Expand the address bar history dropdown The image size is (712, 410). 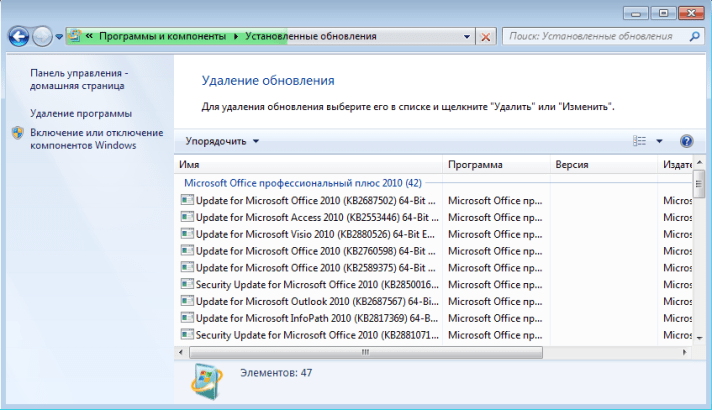click(x=467, y=36)
